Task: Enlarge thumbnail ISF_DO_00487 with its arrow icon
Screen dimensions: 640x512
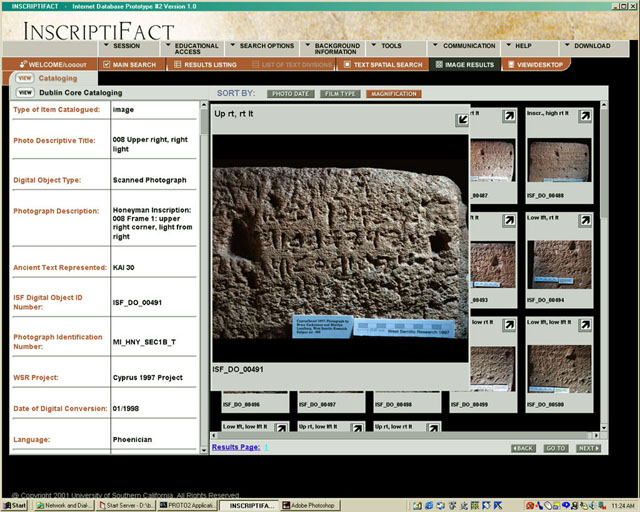Action: [x=509, y=116]
